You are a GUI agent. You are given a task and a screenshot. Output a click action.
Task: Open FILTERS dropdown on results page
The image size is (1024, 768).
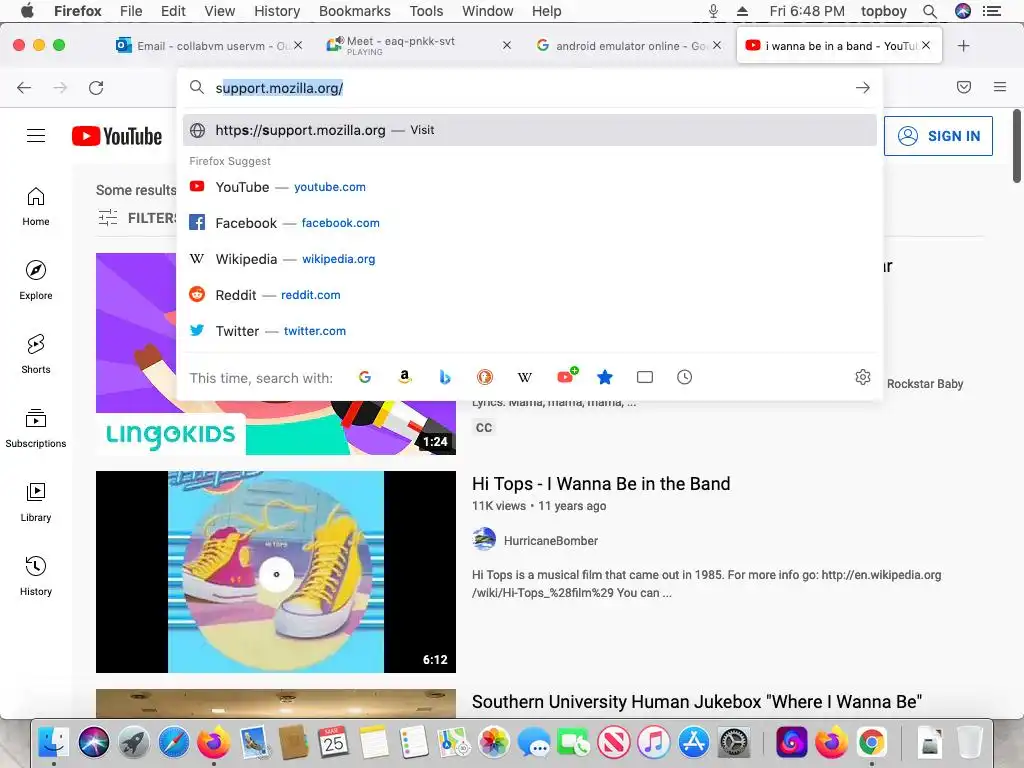click(137, 217)
